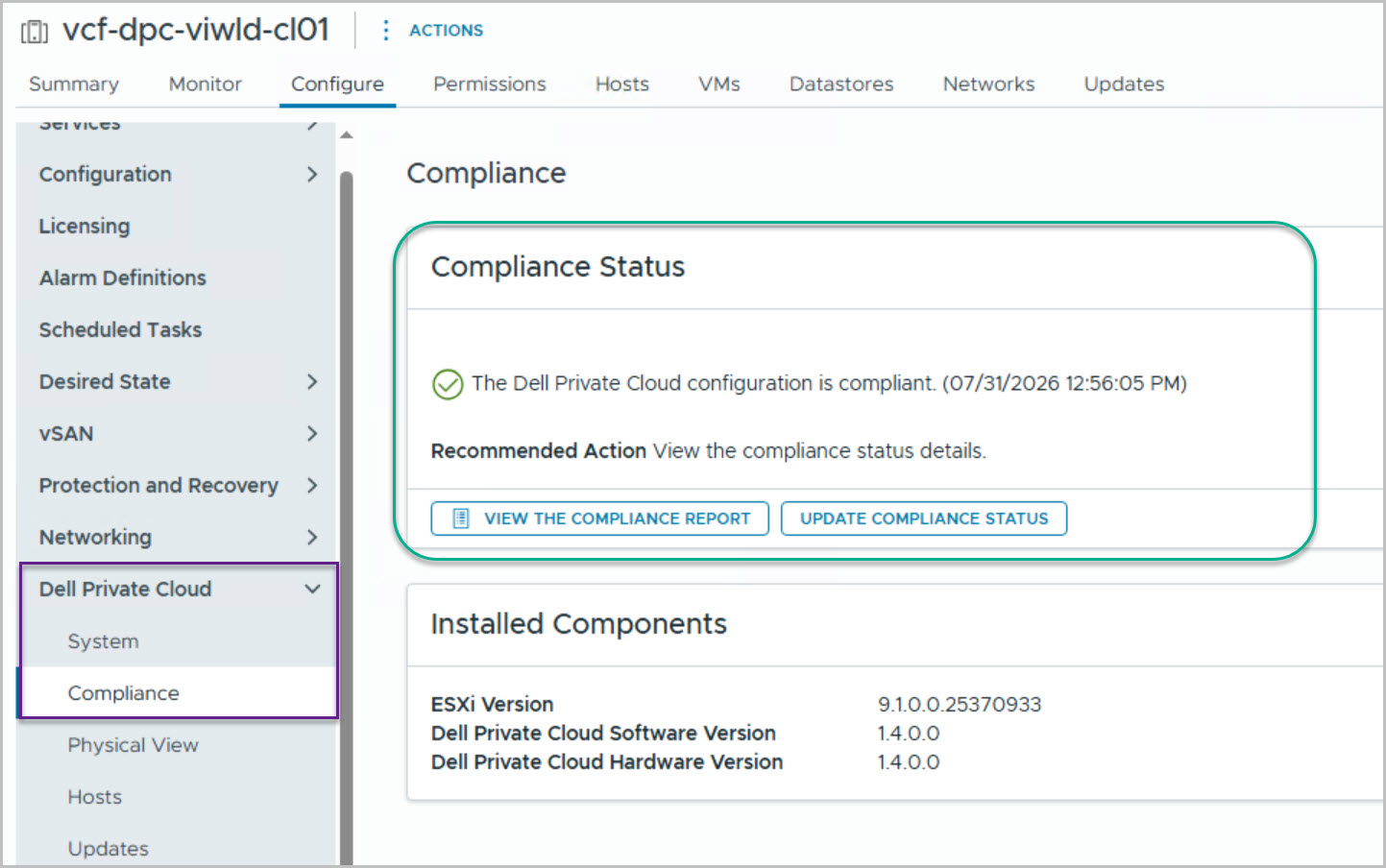1386x868 pixels.
Task: Click the vcf-dpc-viwld-cl01 cluster title
Action: [x=196, y=30]
